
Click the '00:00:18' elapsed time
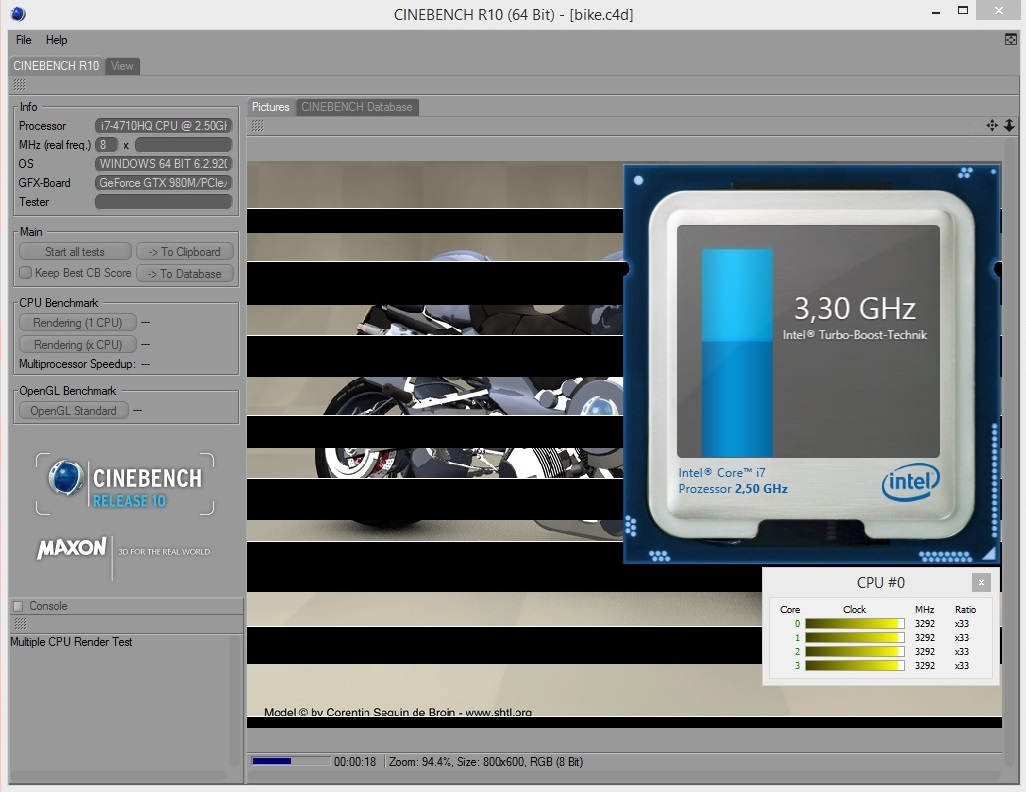click(x=355, y=762)
